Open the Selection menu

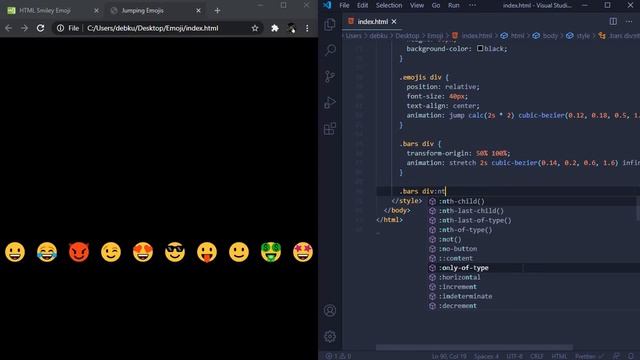389,5
